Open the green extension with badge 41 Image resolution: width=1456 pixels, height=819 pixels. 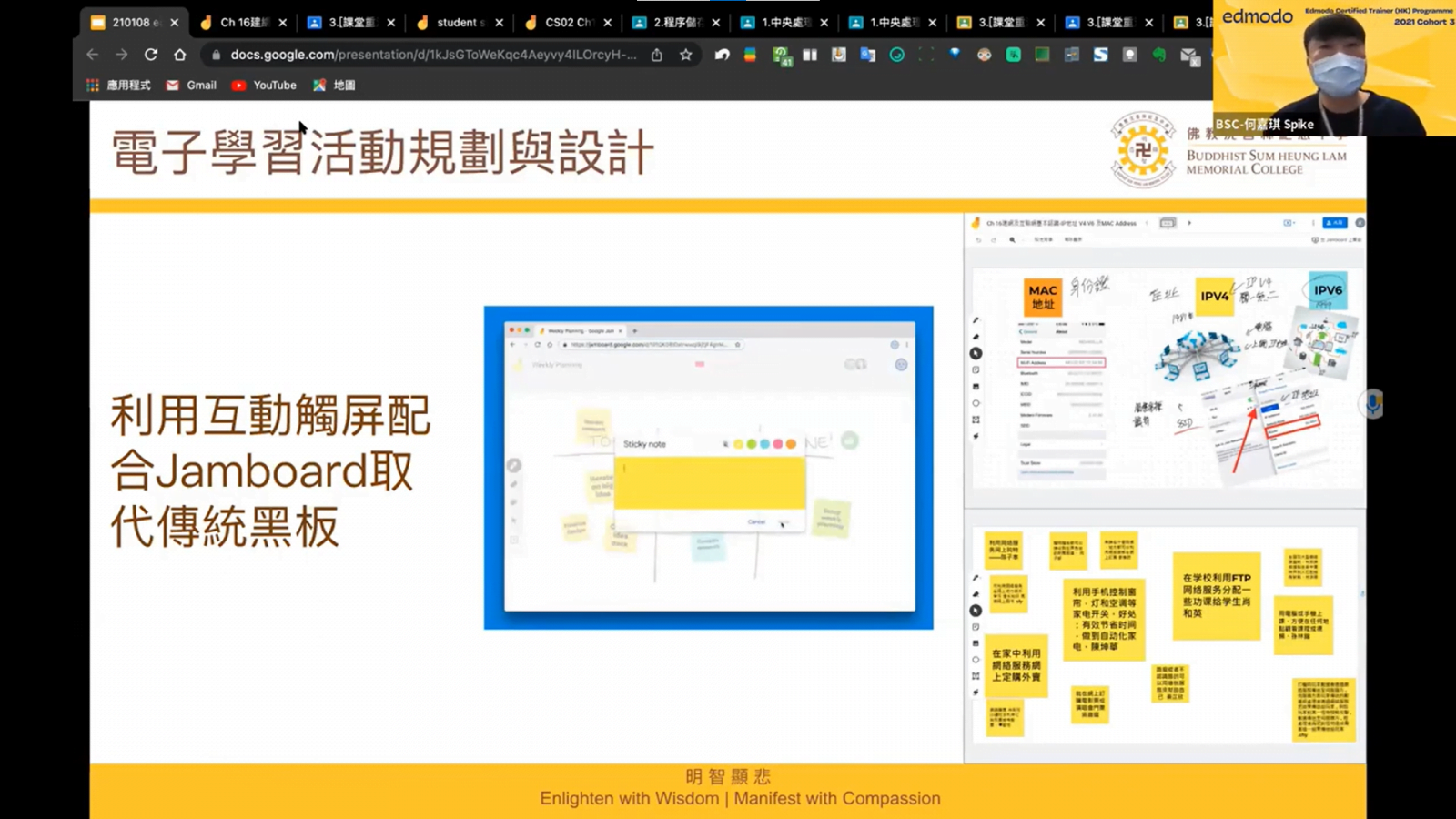781,56
